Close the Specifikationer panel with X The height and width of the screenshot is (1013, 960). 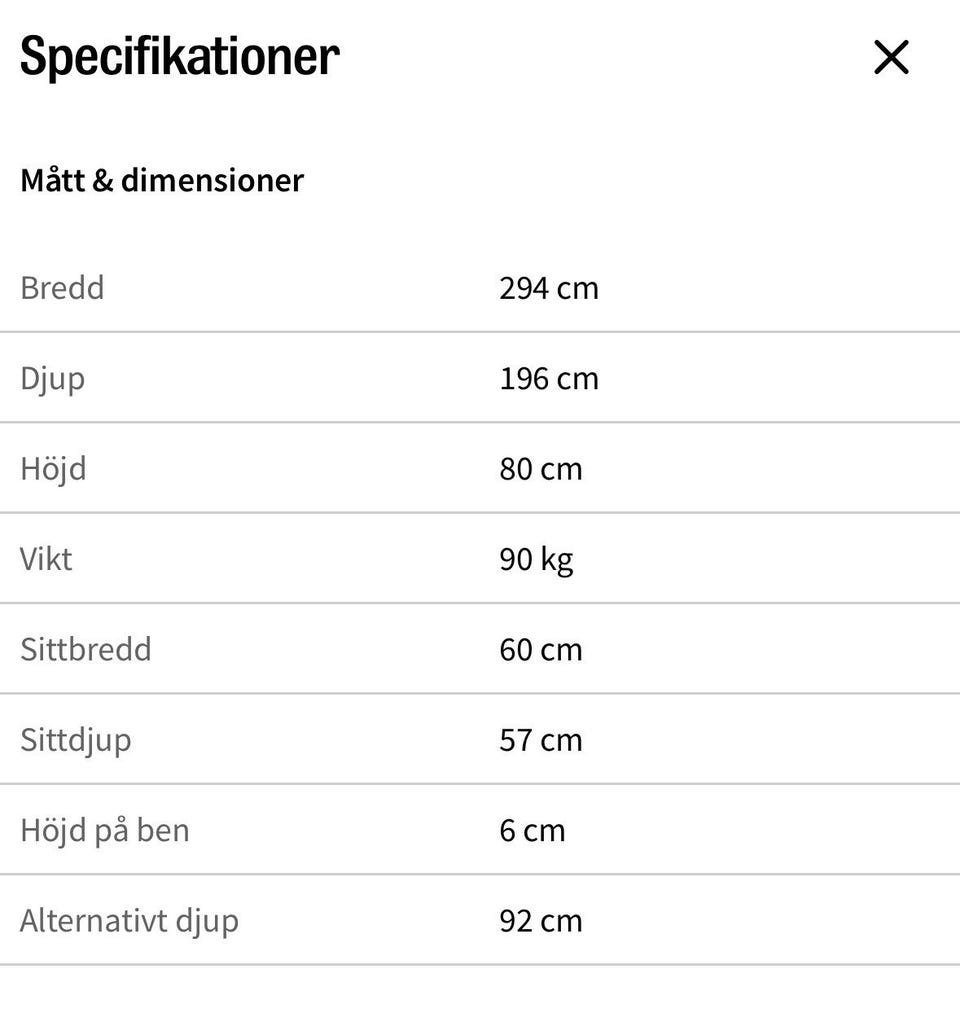pos(890,58)
